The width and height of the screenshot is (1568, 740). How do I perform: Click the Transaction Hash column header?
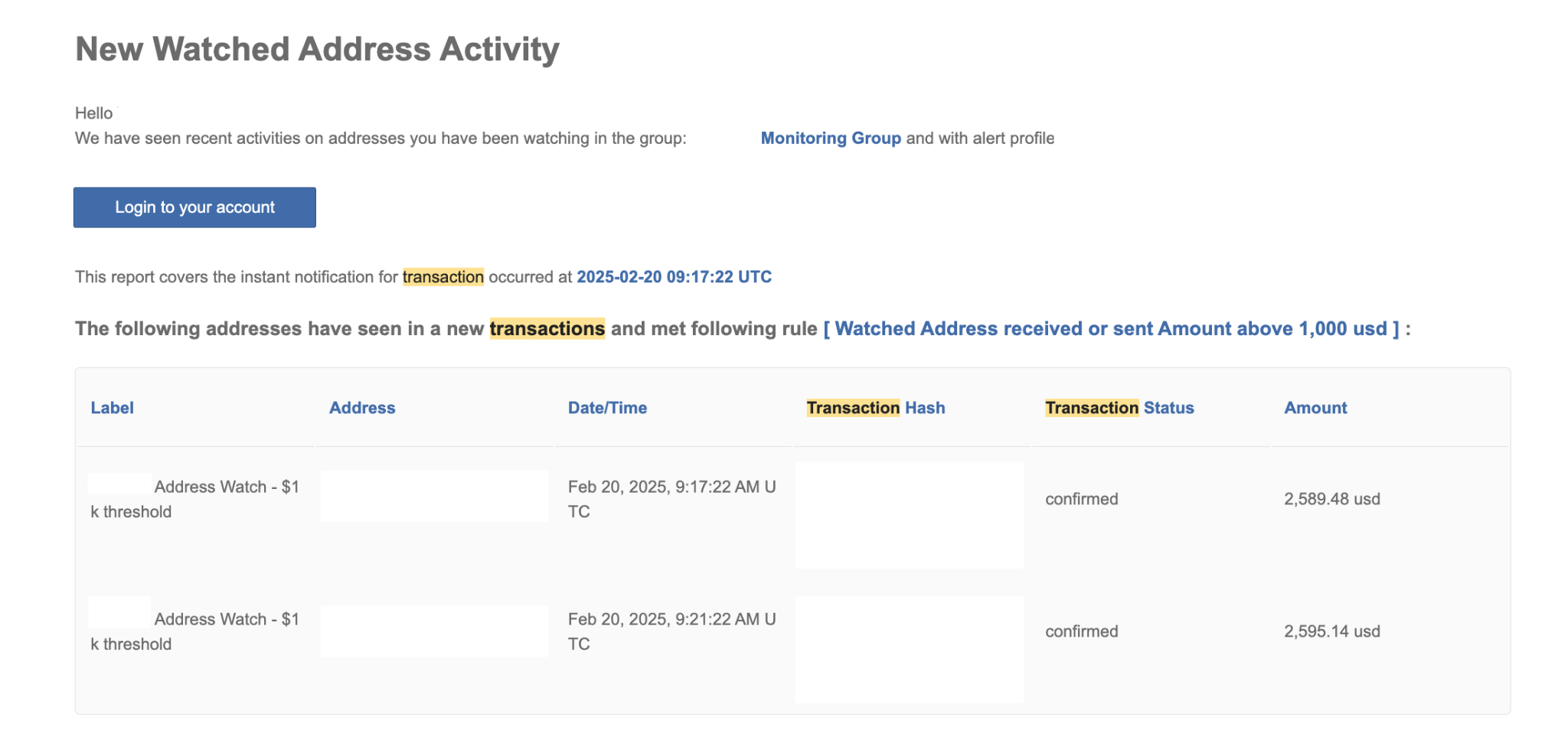point(876,408)
